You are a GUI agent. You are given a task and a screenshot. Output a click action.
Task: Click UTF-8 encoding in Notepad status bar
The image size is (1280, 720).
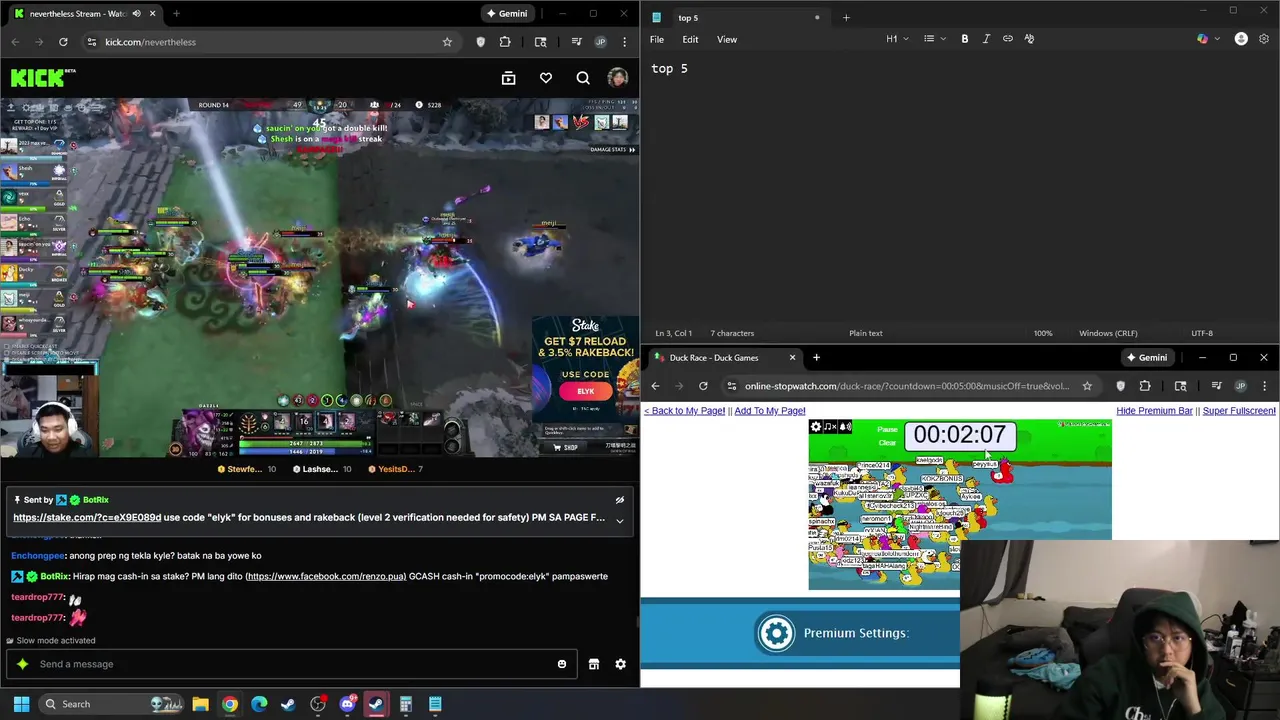point(1202,333)
